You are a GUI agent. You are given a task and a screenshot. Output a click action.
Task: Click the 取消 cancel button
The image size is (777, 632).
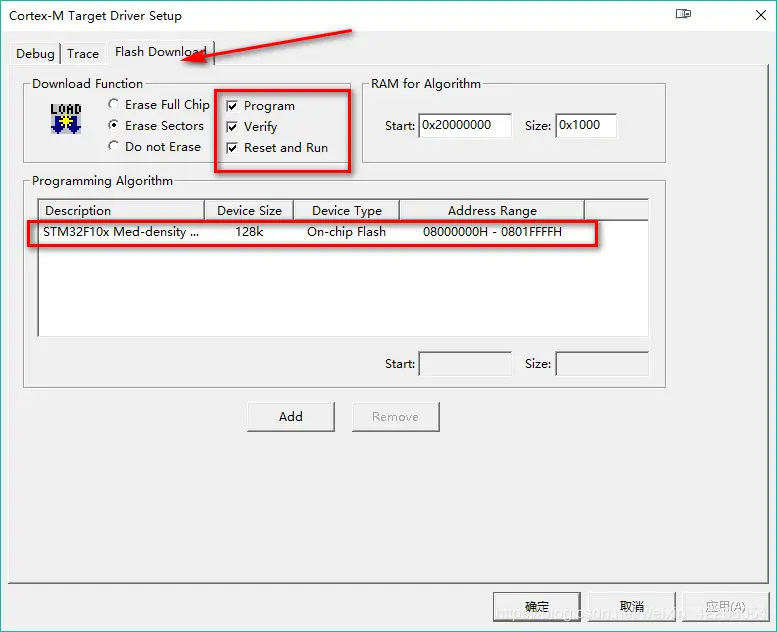point(632,606)
